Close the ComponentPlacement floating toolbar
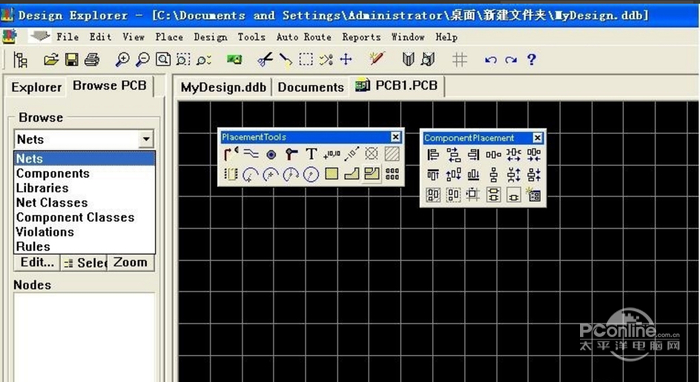700x382 pixels. pyautogui.click(x=538, y=138)
